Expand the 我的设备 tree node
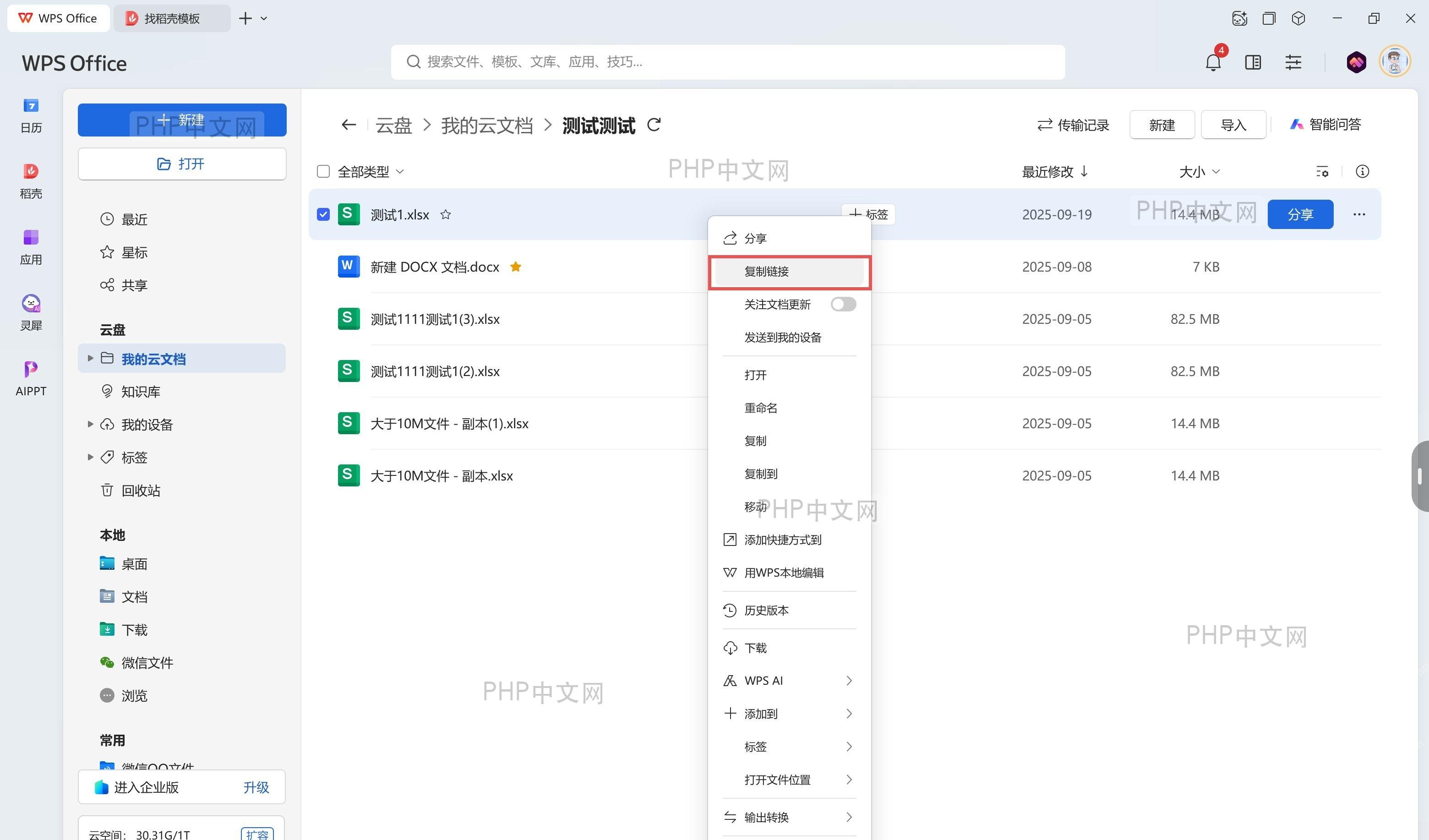The image size is (1429, 840). (90, 424)
